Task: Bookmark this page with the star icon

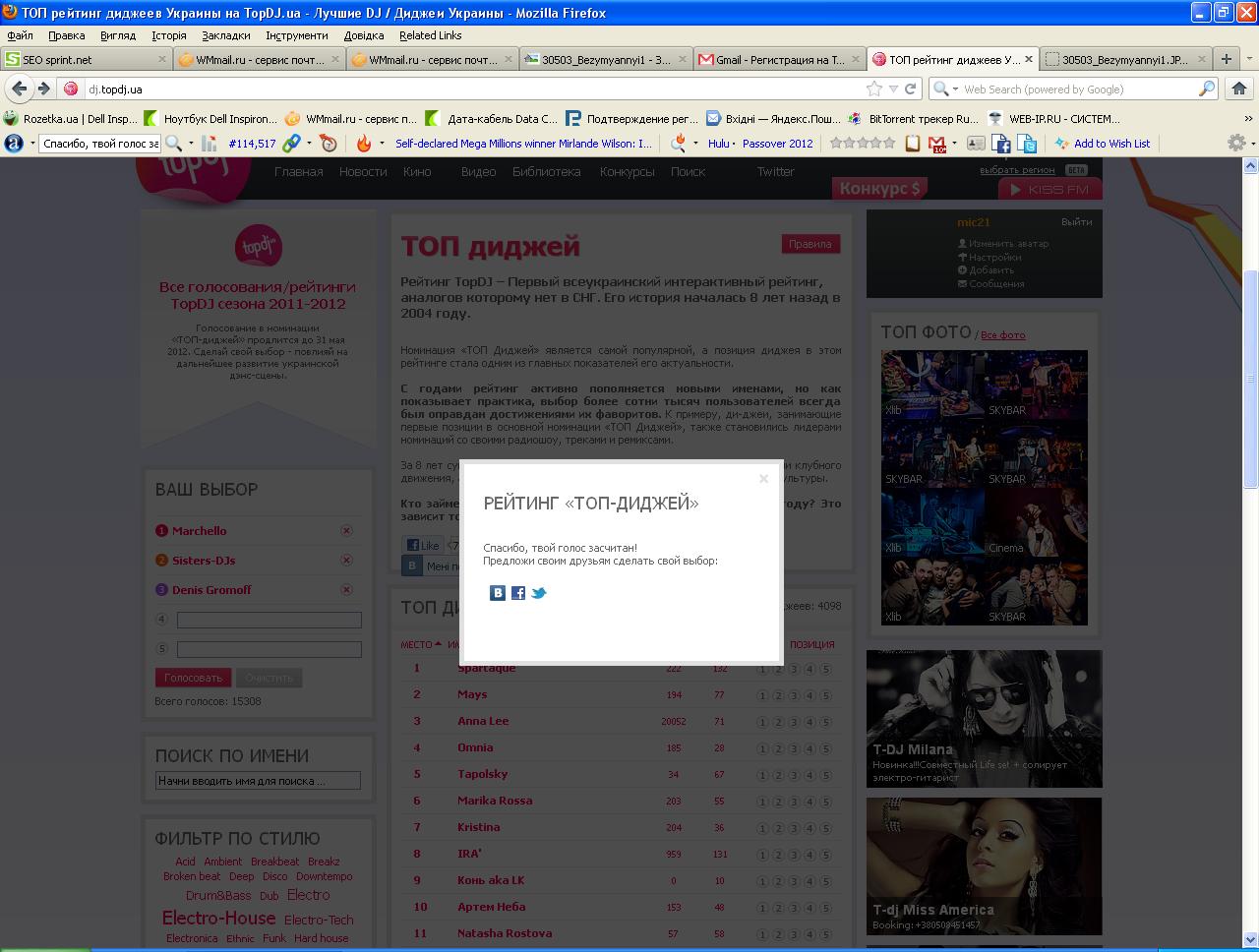Action: pos(874,89)
